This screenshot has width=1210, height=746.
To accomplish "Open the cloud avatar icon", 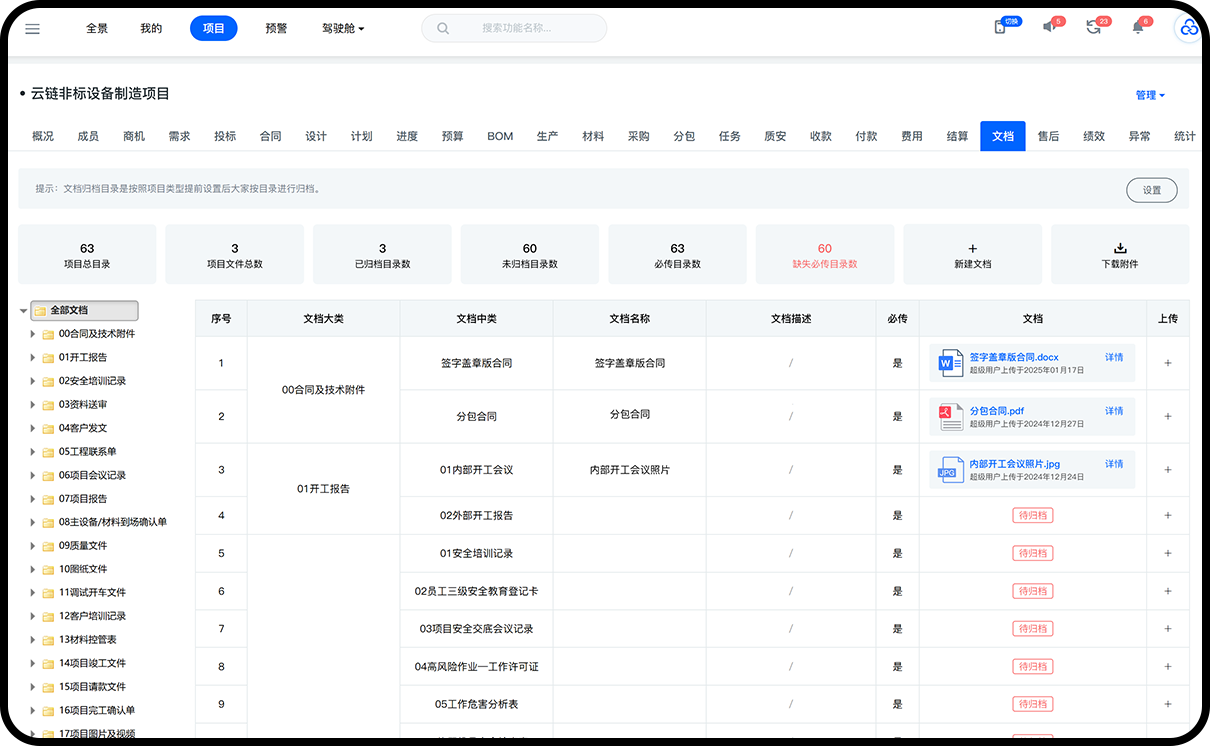I will (x=1188, y=28).
